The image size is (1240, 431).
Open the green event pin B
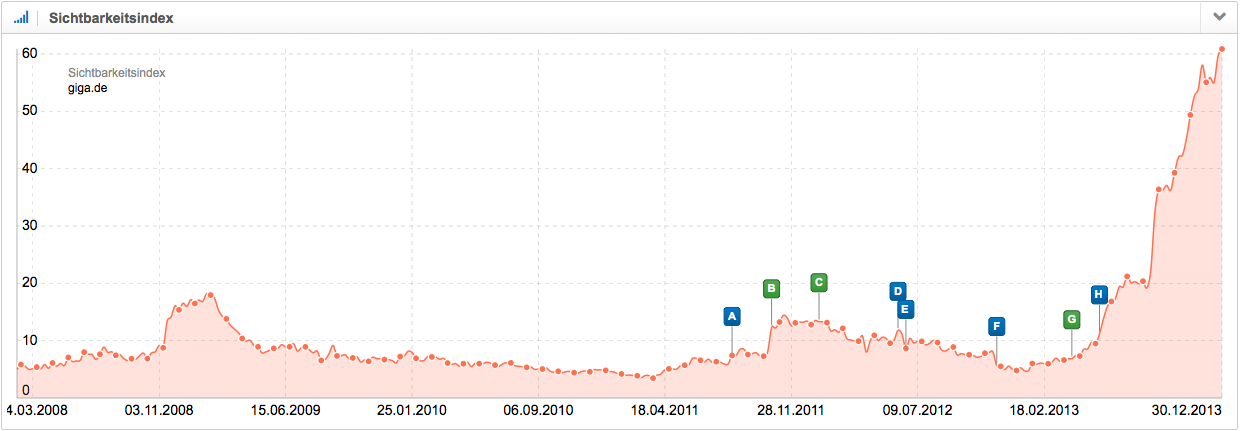click(x=771, y=289)
